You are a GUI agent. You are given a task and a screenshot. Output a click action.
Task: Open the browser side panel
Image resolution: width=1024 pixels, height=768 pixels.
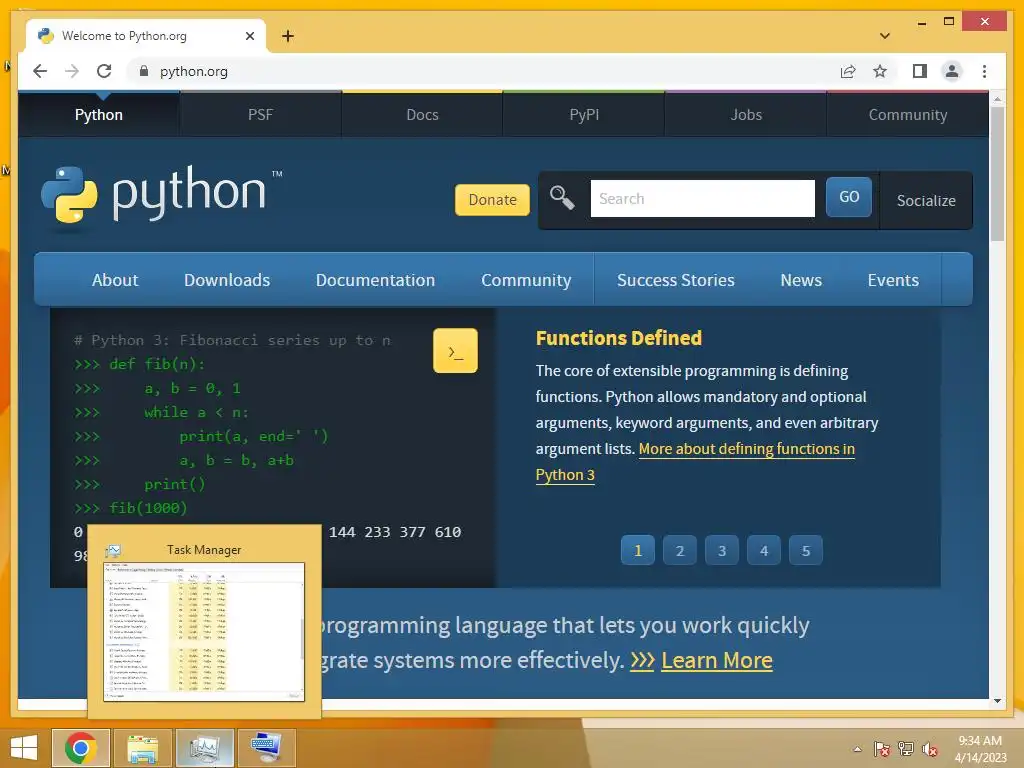[920, 71]
